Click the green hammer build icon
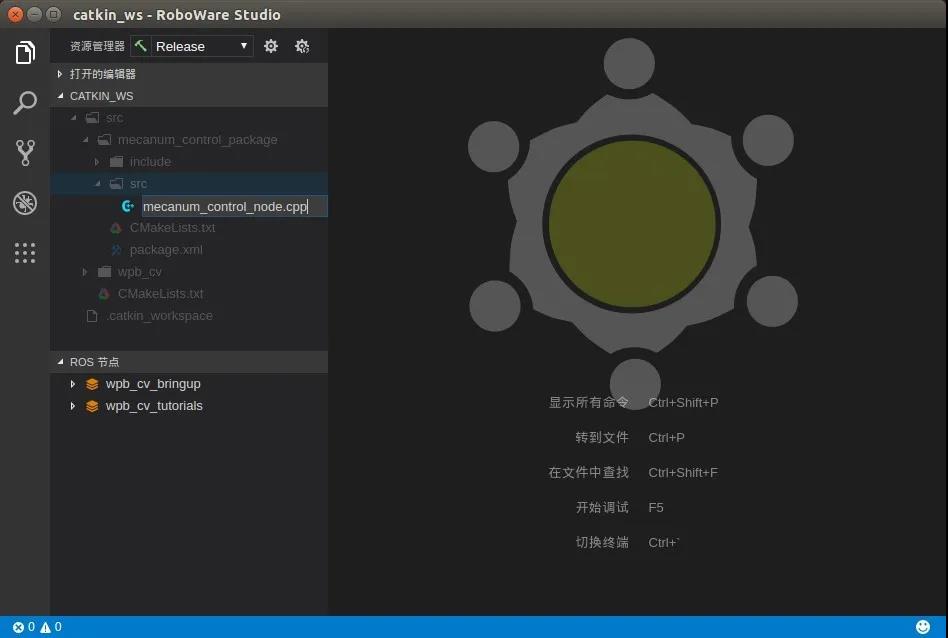Image resolution: width=948 pixels, height=638 pixels. point(141,46)
